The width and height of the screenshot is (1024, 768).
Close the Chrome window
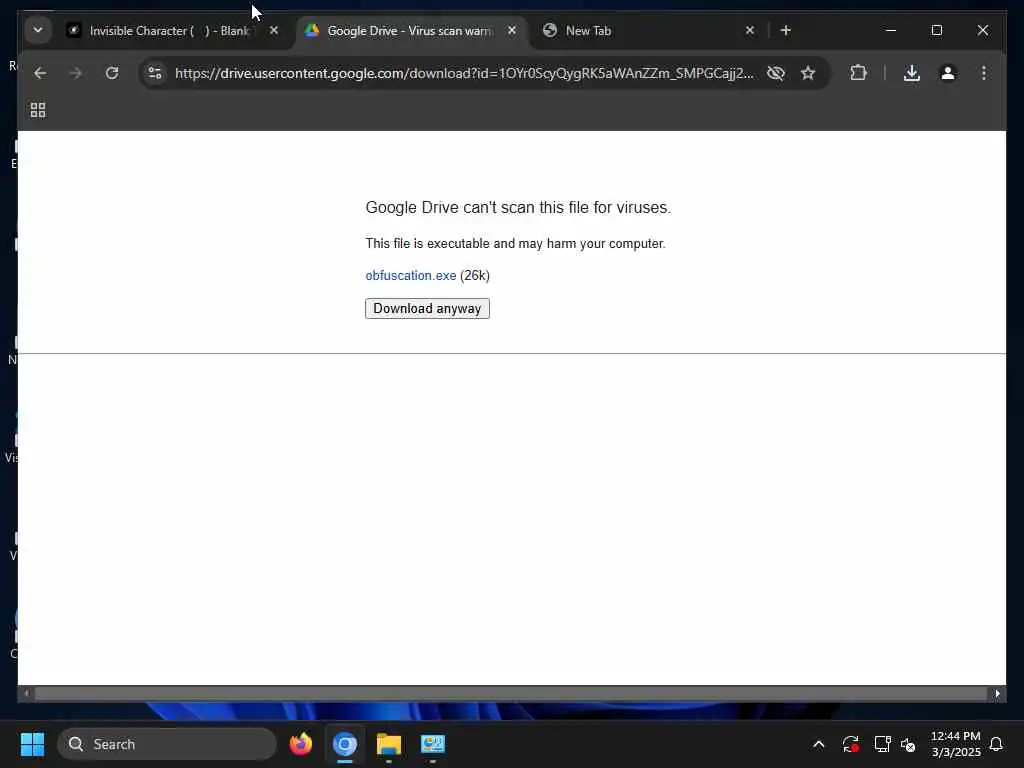[x=982, y=30]
